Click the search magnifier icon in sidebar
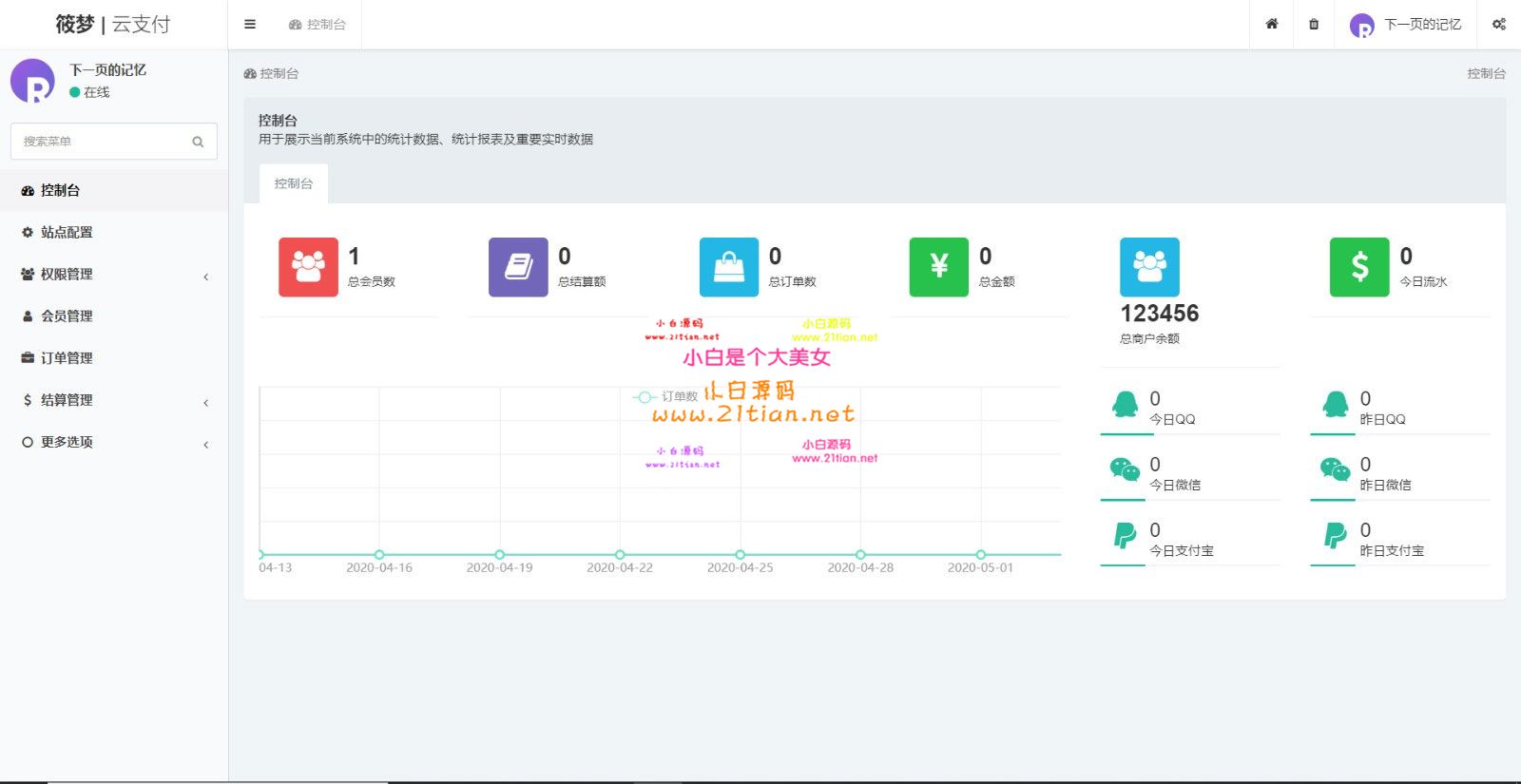The height and width of the screenshot is (784, 1521). 198,142
